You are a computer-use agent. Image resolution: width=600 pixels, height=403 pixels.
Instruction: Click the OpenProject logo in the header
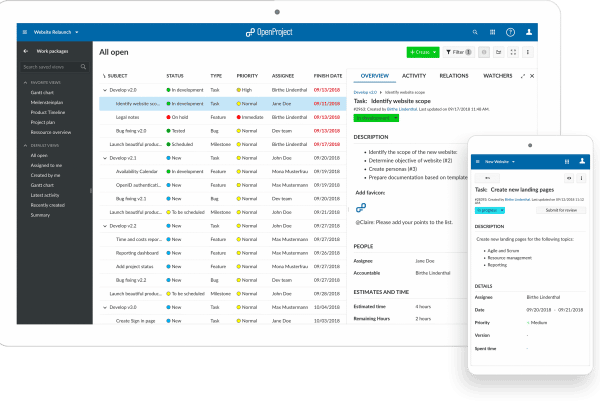click(269, 32)
